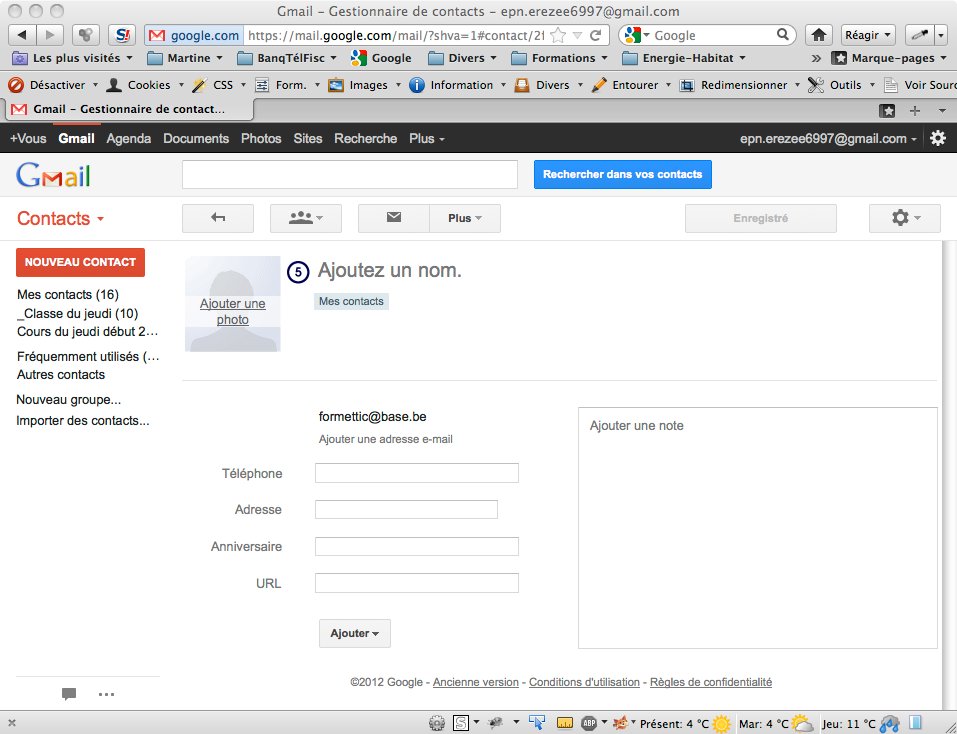The height and width of the screenshot is (734, 957).
Task: Click the rain cloud icon for Jeudi
Action: click(x=889, y=724)
